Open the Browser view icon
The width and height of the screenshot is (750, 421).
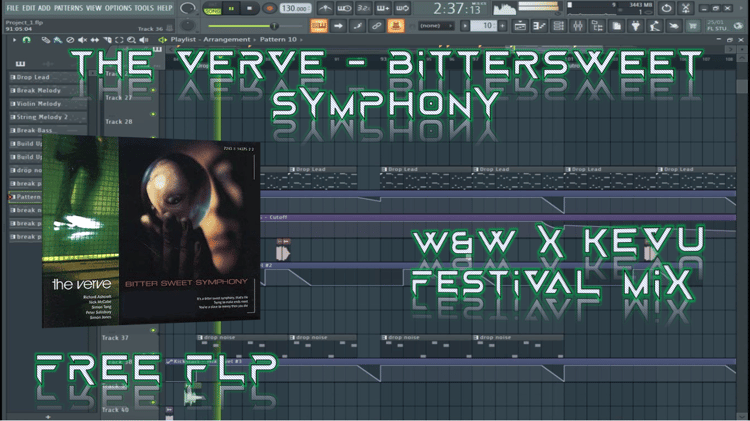coord(597,26)
